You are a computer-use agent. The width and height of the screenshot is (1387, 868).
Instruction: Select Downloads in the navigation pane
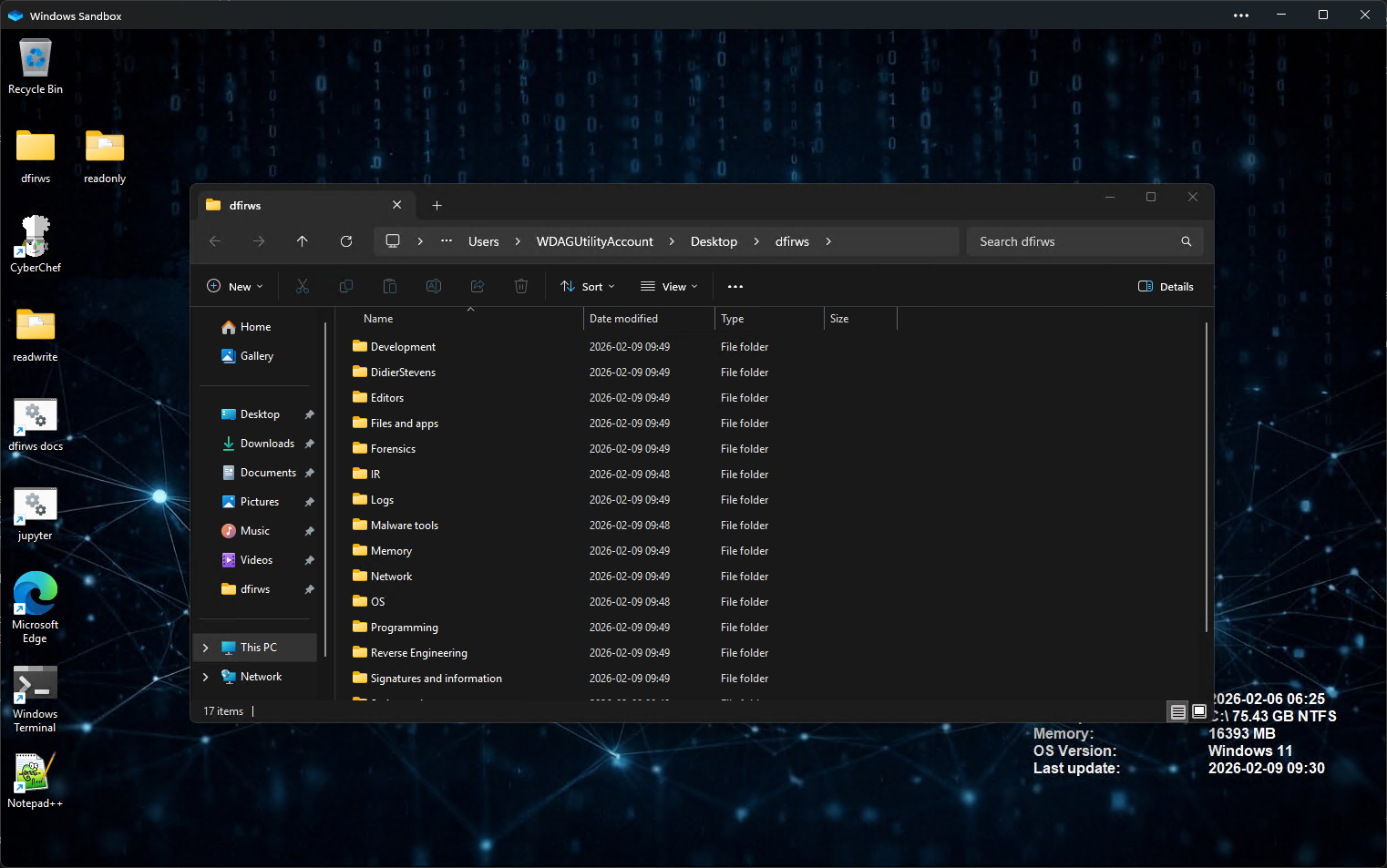(267, 444)
